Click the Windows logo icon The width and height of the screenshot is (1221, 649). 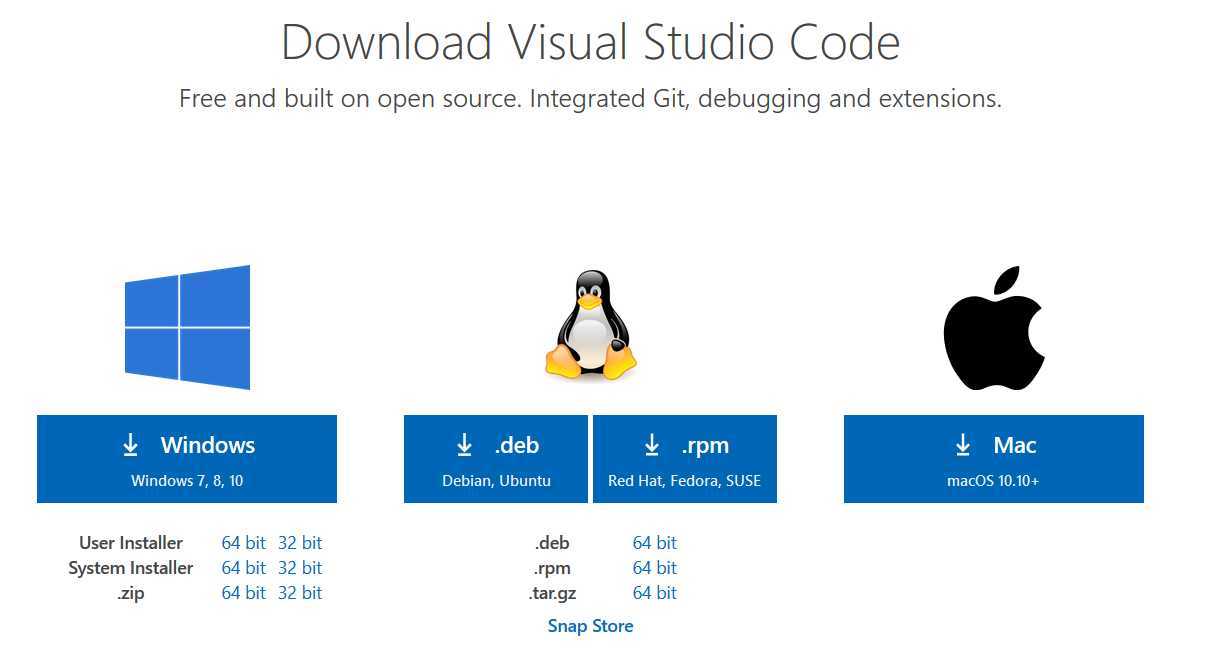pos(187,327)
